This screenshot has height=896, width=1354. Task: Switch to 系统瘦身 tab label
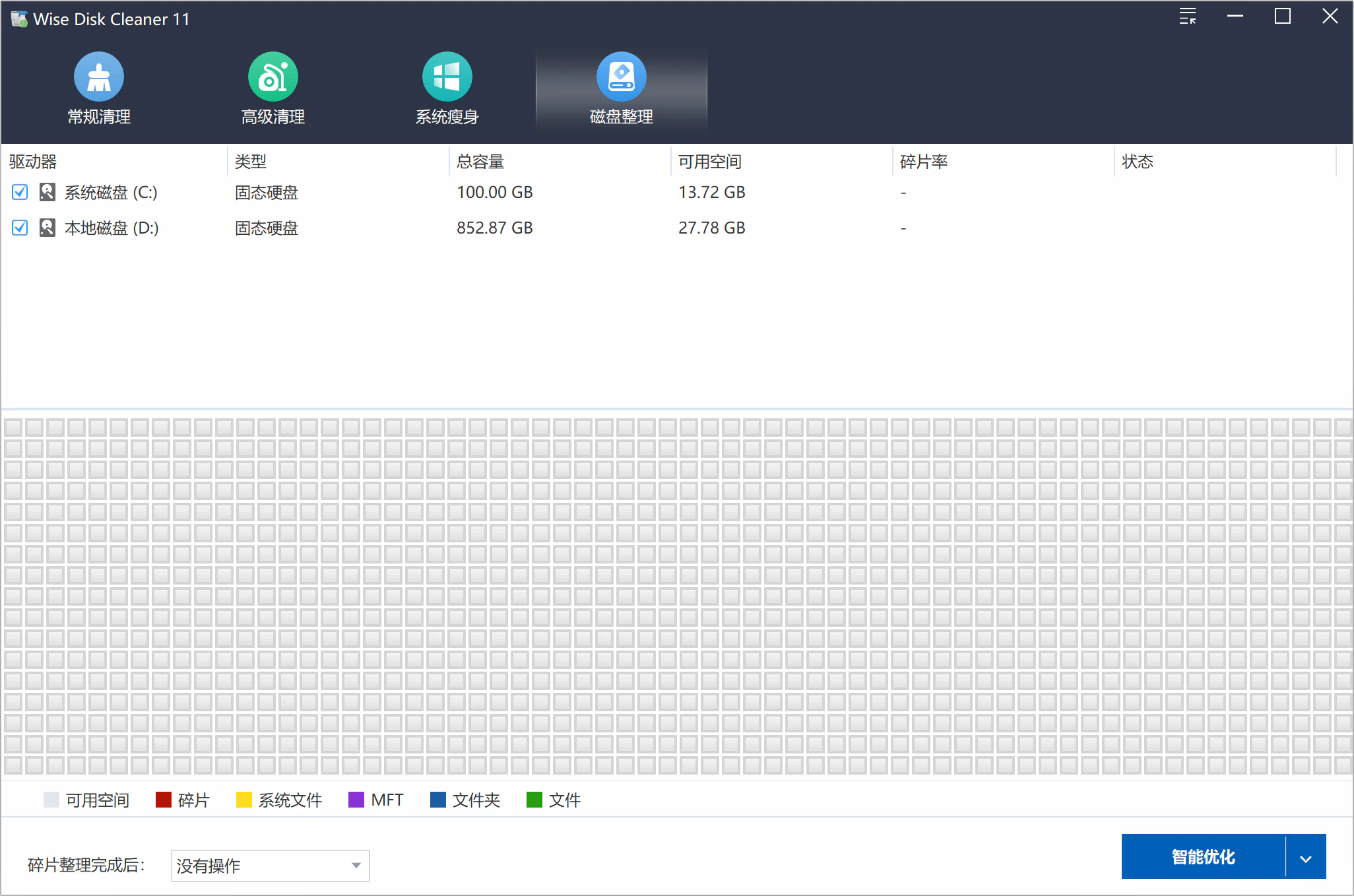point(447,117)
